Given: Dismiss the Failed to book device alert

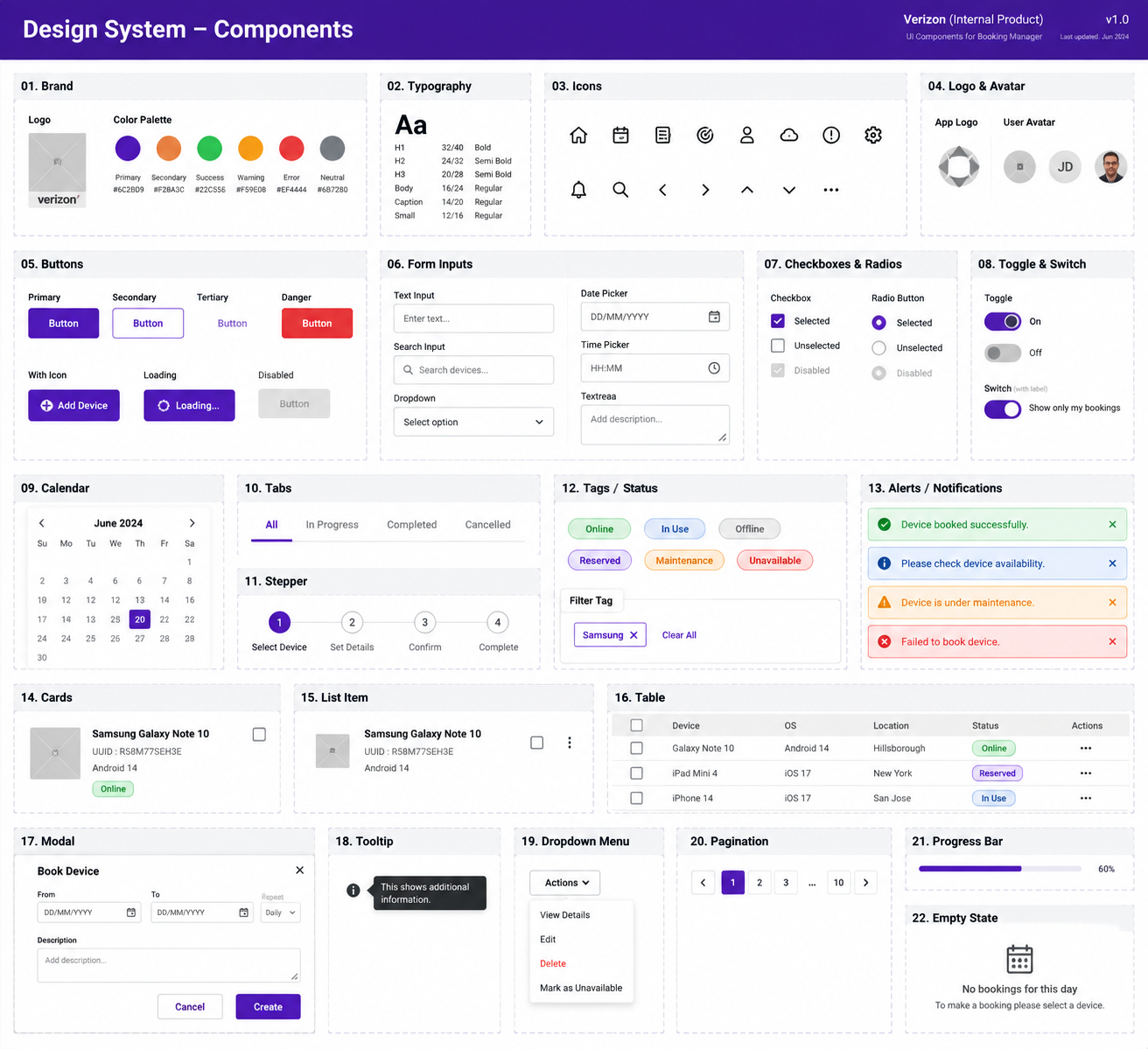Looking at the screenshot, I should click(x=1112, y=641).
